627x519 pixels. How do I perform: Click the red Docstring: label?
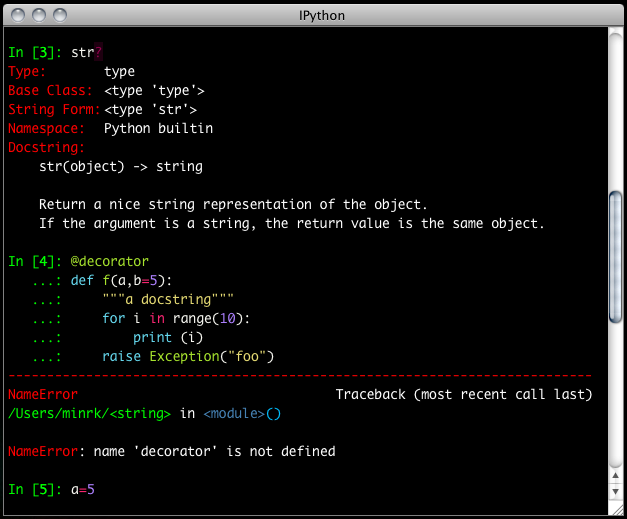46,147
